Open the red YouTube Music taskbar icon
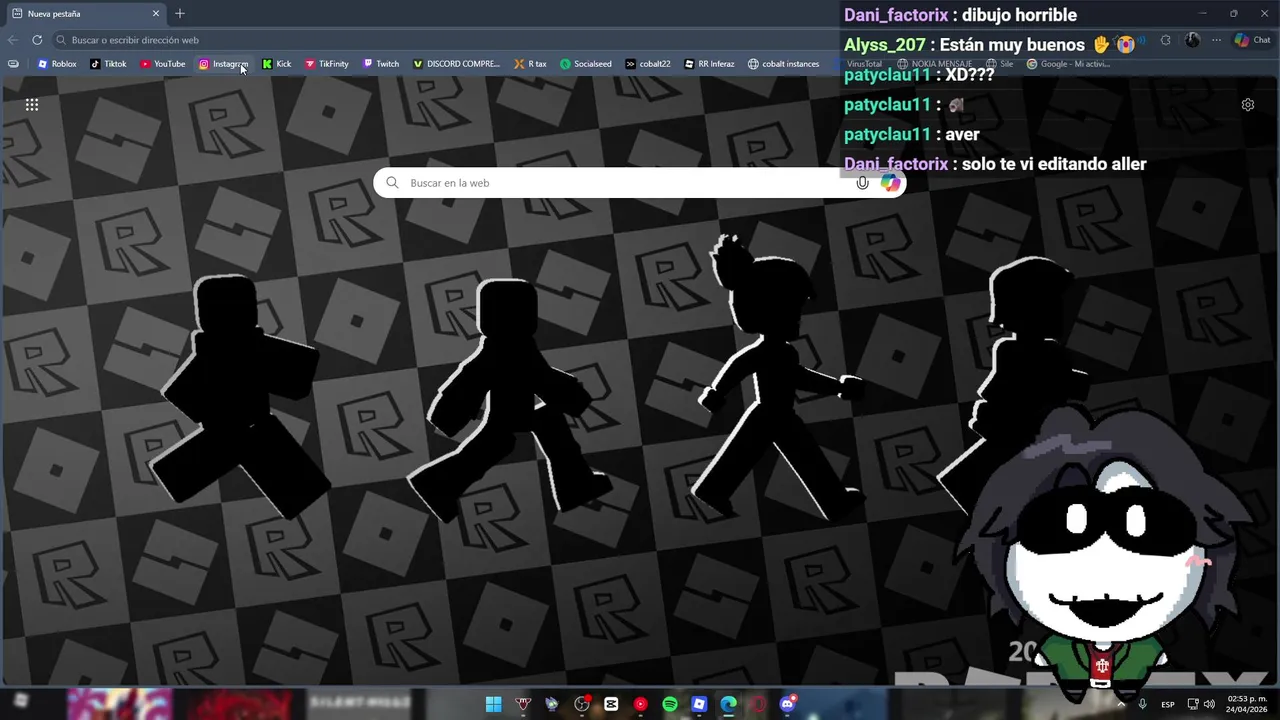The width and height of the screenshot is (1280, 720). tap(641, 704)
